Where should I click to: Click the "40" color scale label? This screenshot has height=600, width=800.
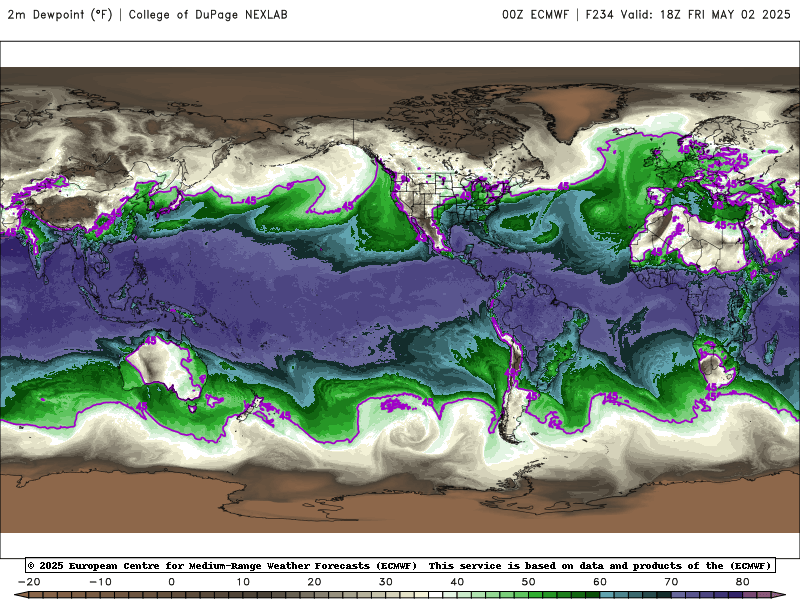(457, 582)
